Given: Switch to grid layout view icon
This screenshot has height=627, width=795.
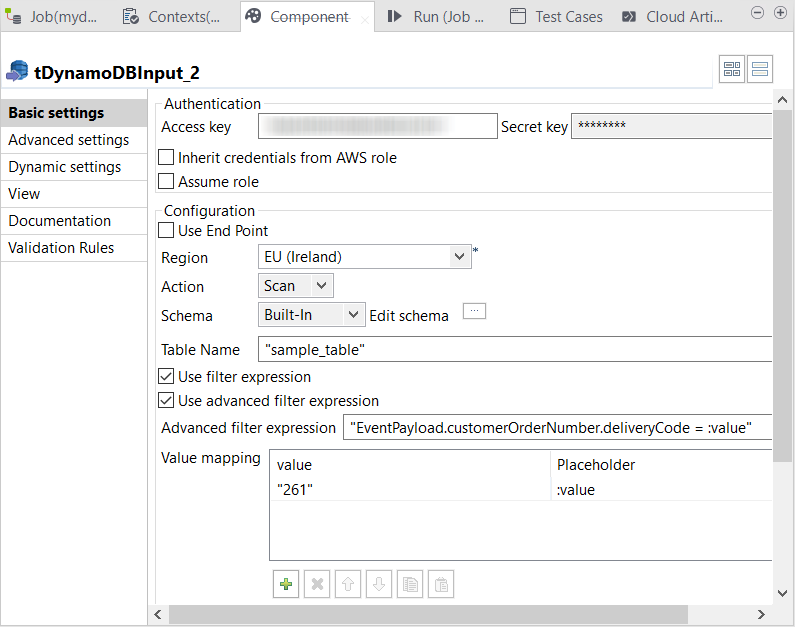Looking at the screenshot, I should [x=732, y=69].
